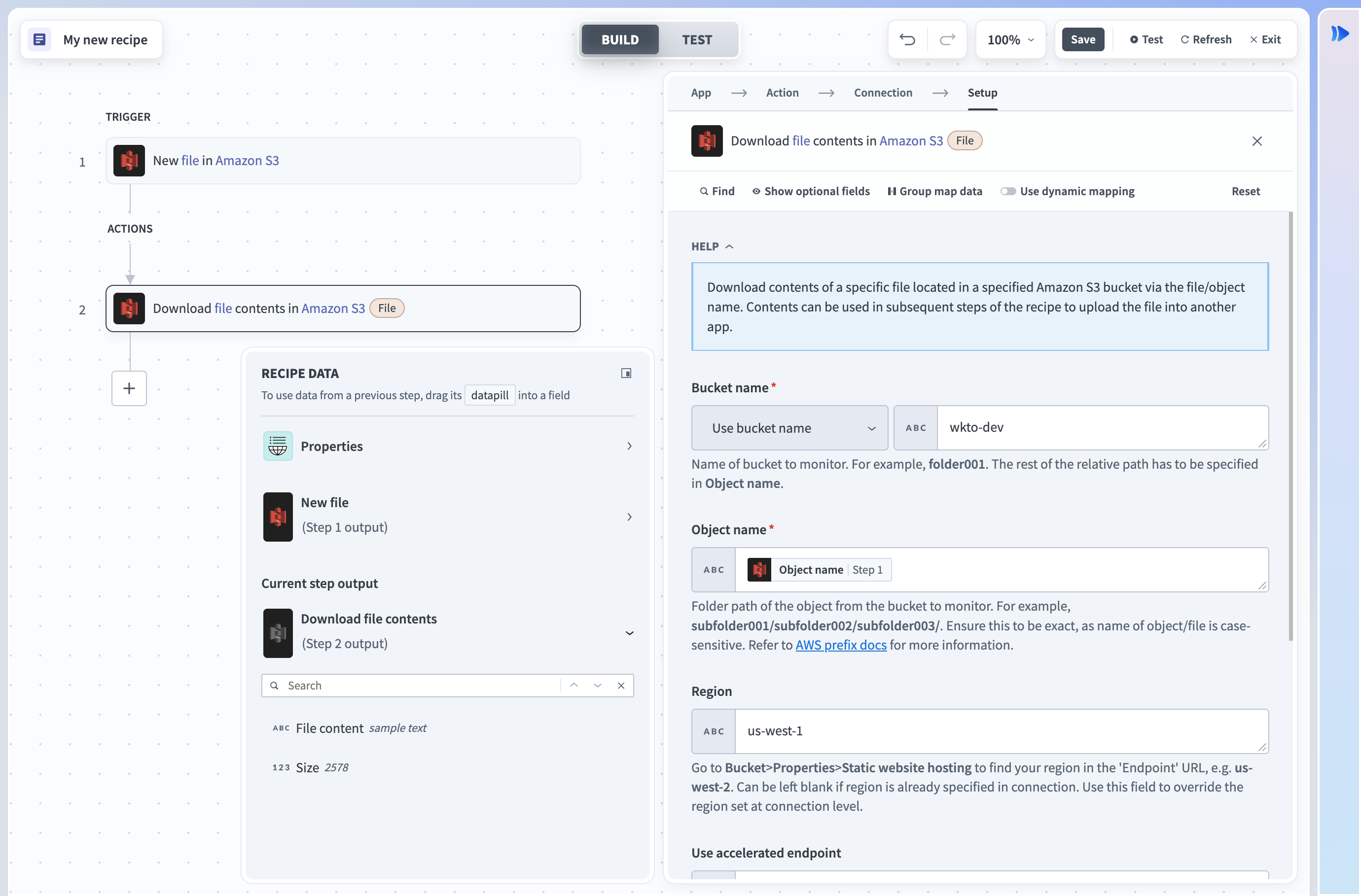Click the Bucket name input containing wkto-dev
The height and width of the screenshot is (896, 1361).
coord(1103,428)
